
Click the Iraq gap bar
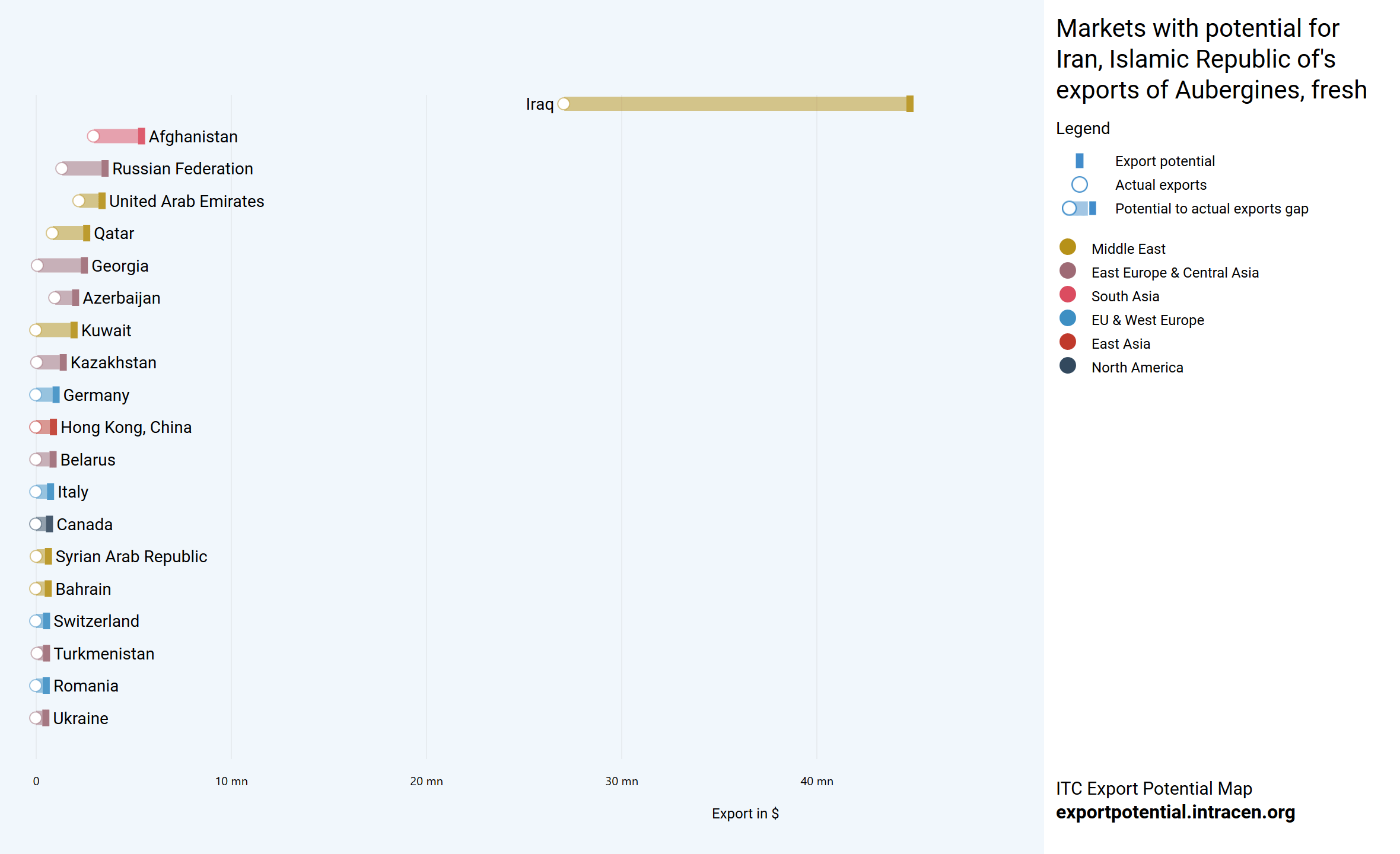pyautogui.click(x=736, y=104)
